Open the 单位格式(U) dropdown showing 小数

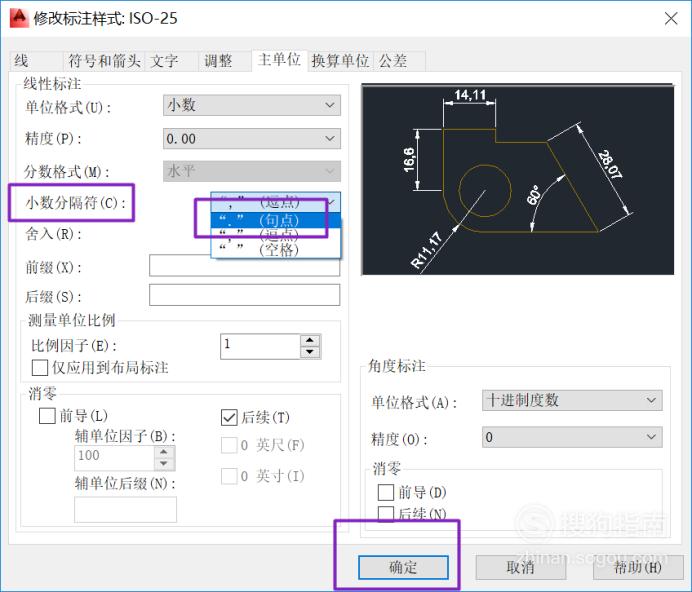click(x=252, y=105)
